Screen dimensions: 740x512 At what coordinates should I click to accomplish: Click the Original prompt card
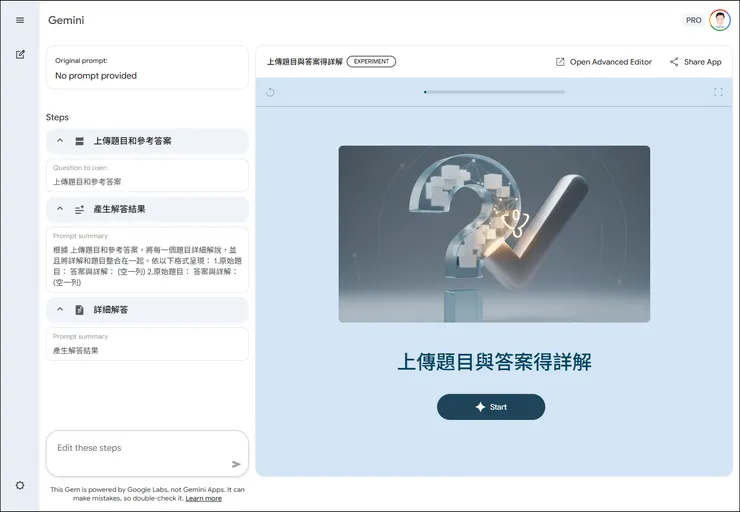[147, 67]
